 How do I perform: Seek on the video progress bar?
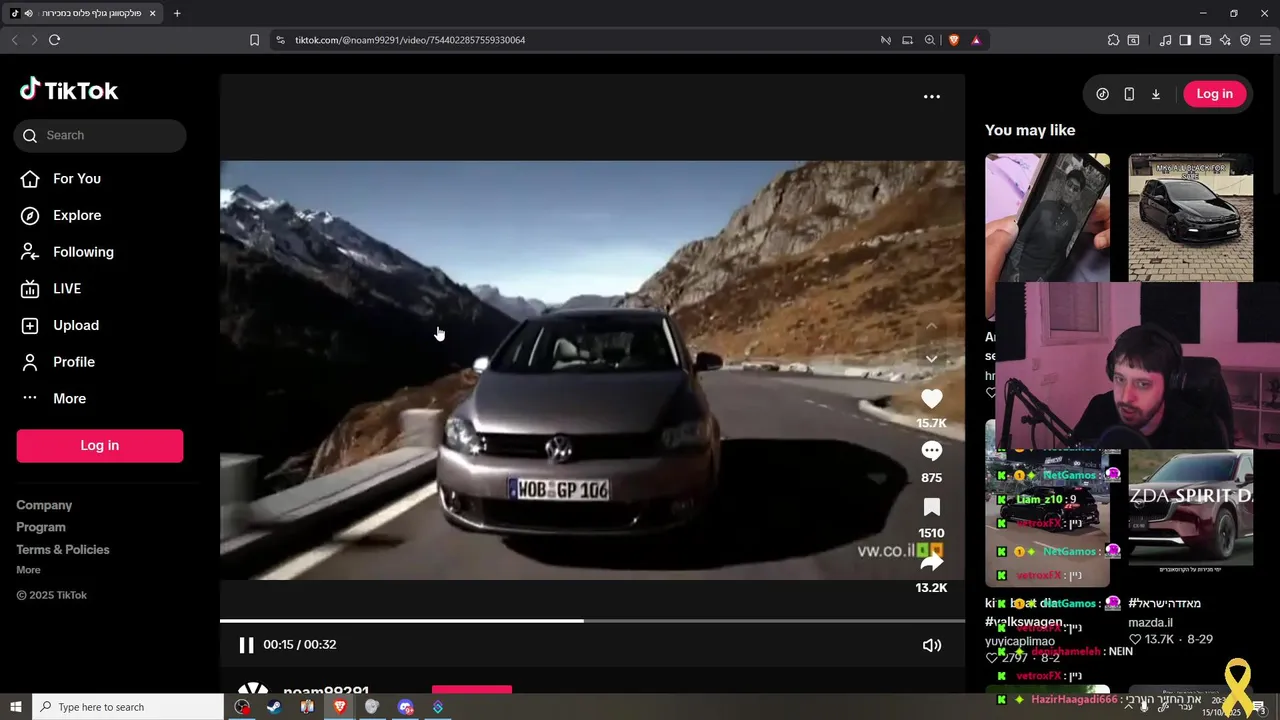point(592,621)
